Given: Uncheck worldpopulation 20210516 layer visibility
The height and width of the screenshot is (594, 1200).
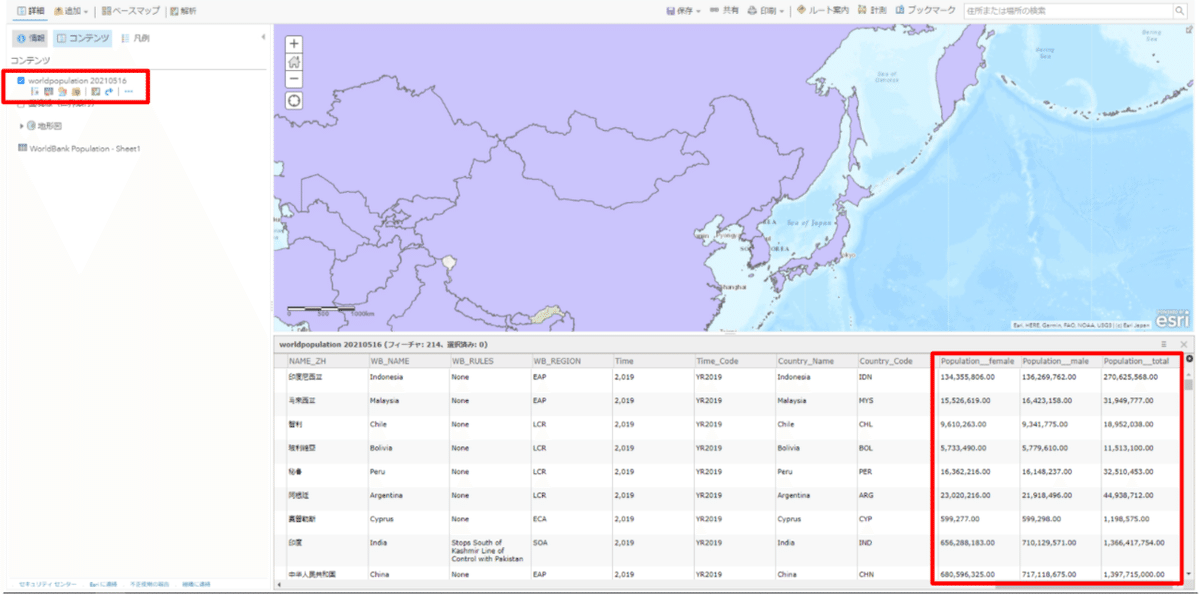Looking at the screenshot, I should pos(21,80).
